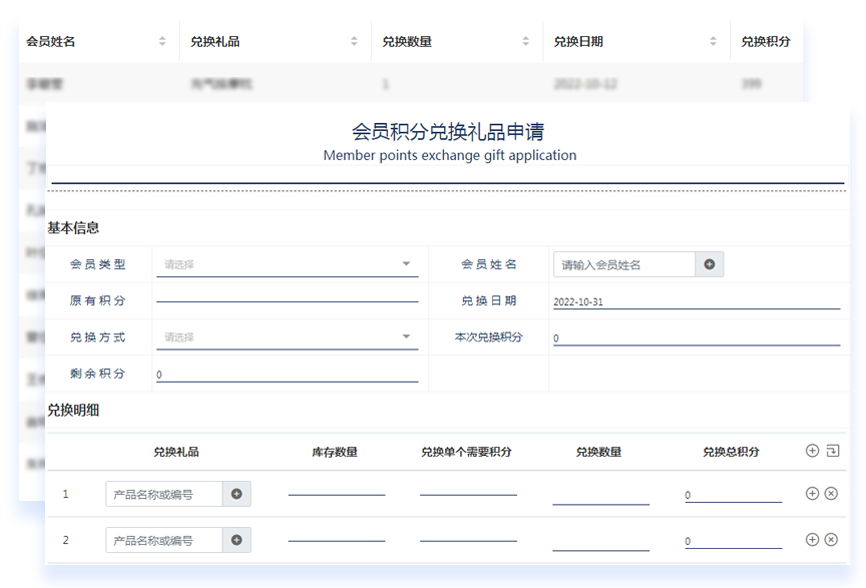Delete row 2 using the circled X icon
866x588 pixels.
tap(833, 540)
